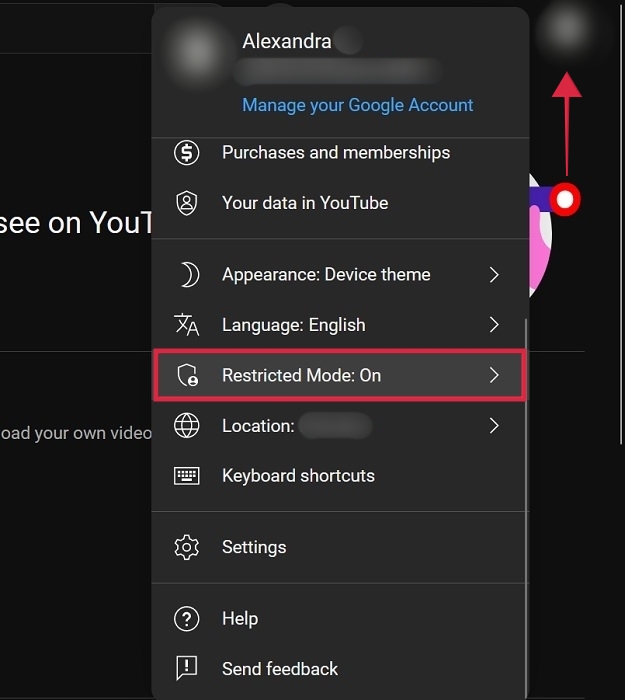This screenshot has width=625, height=700.
Task: Open Manage your Google Account link
Action: pos(358,105)
